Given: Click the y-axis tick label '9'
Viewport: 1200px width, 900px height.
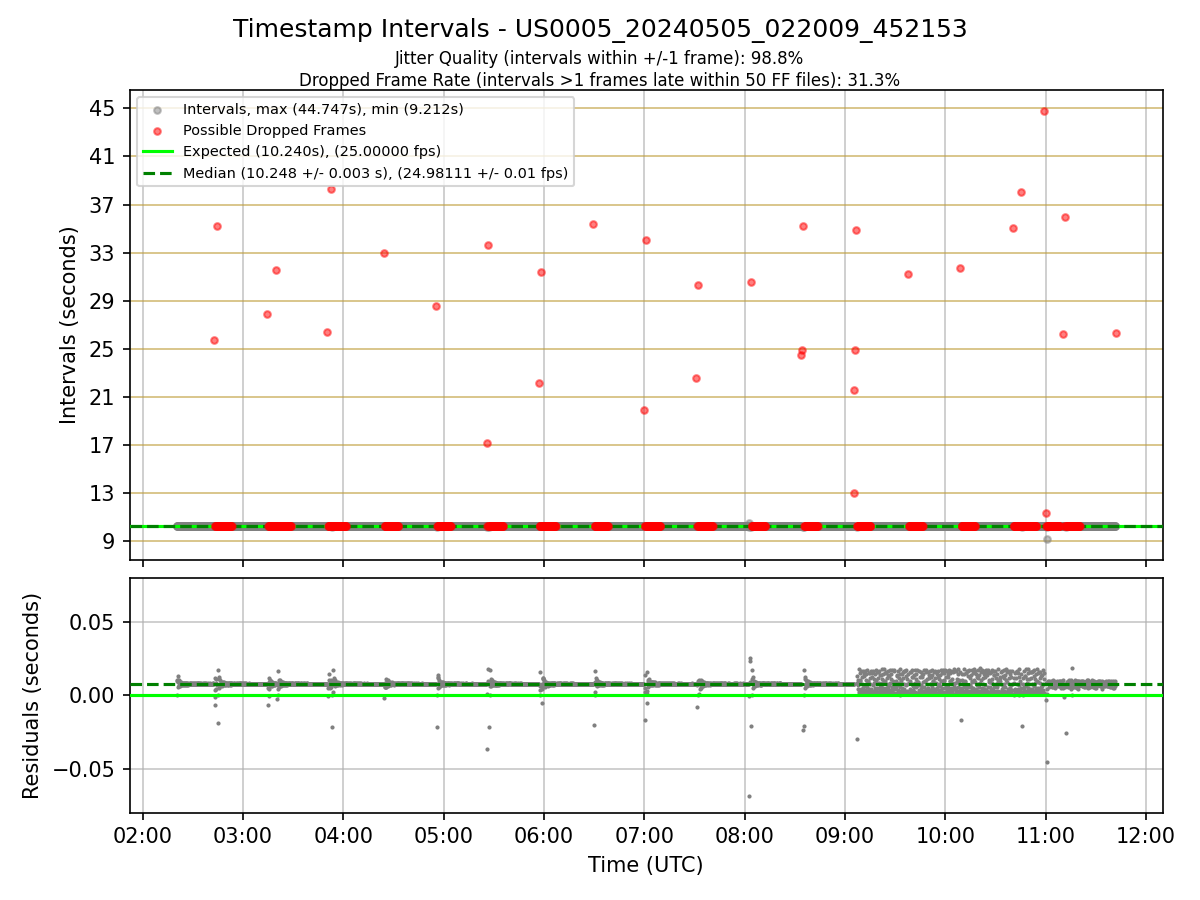Looking at the screenshot, I should click(110, 541).
